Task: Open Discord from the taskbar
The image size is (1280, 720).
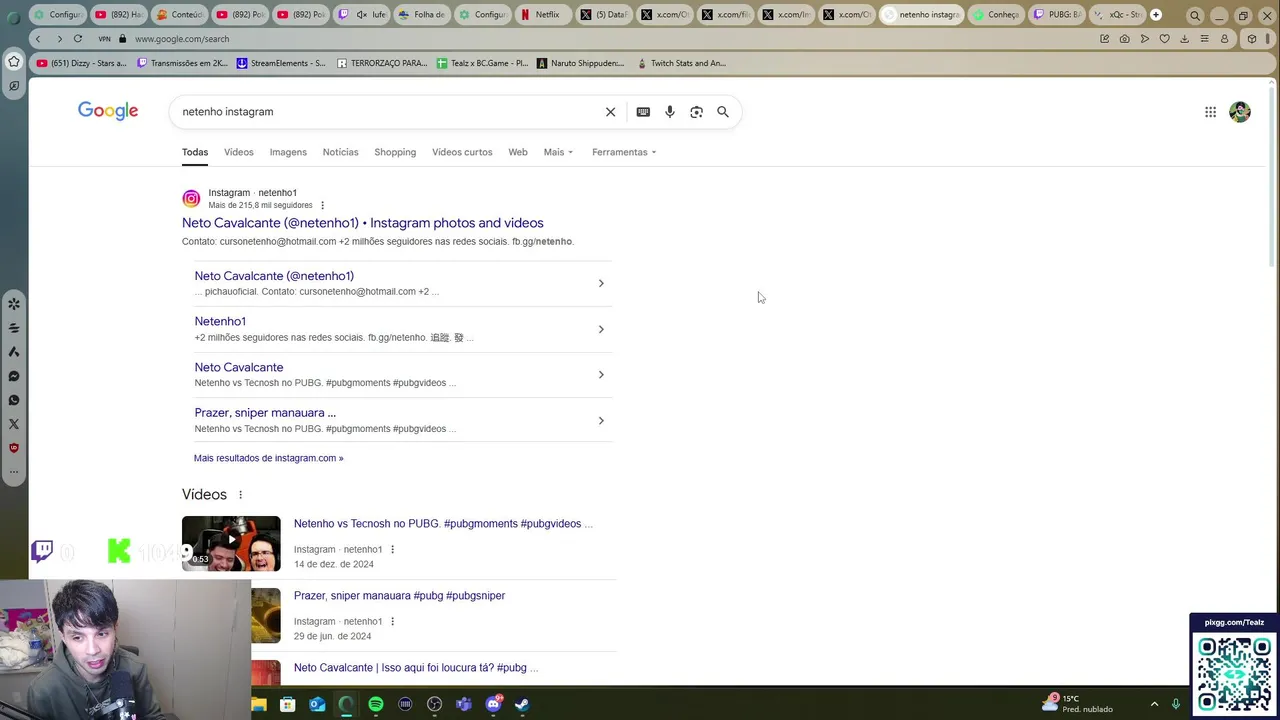Action: tap(493, 704)
